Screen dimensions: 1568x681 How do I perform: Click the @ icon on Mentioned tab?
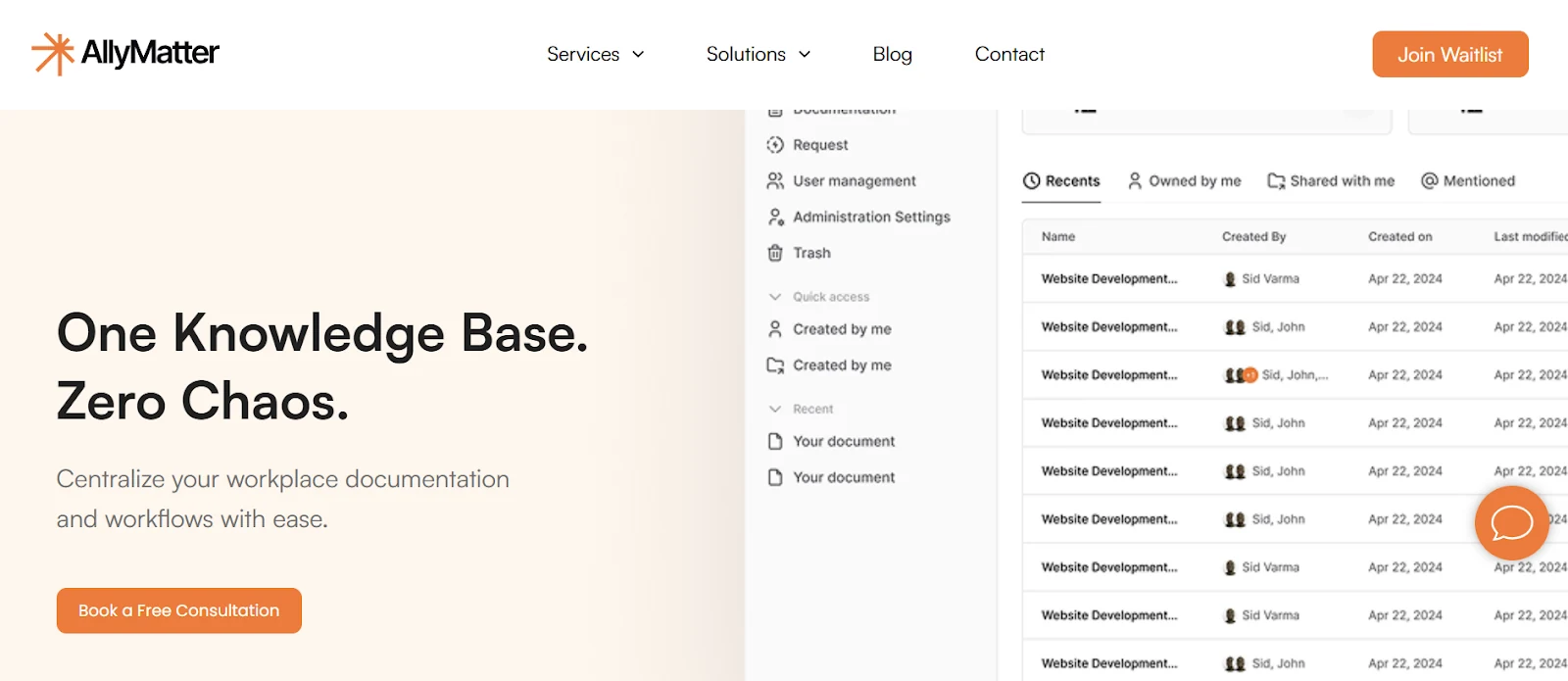click(1430, 181)
